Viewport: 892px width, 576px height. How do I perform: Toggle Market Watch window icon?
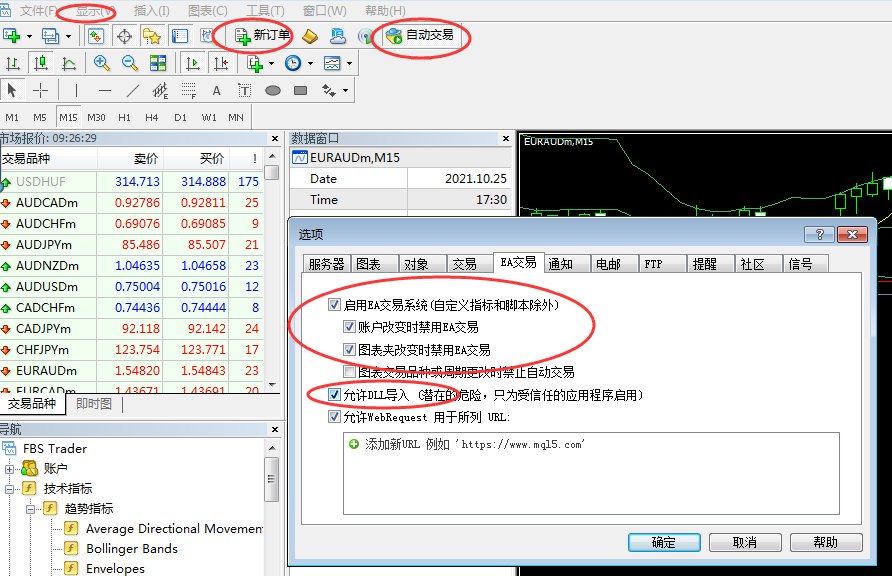(x=96, y=36)
